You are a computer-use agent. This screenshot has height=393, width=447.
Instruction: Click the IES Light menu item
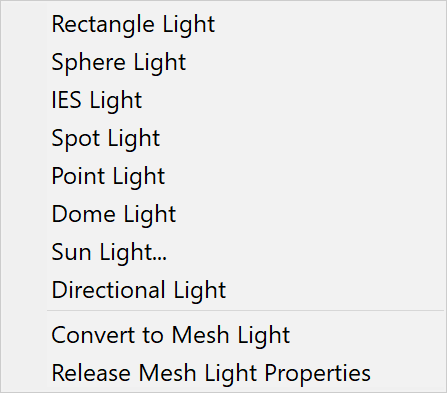pyautogui.click(x=223, y=100)
